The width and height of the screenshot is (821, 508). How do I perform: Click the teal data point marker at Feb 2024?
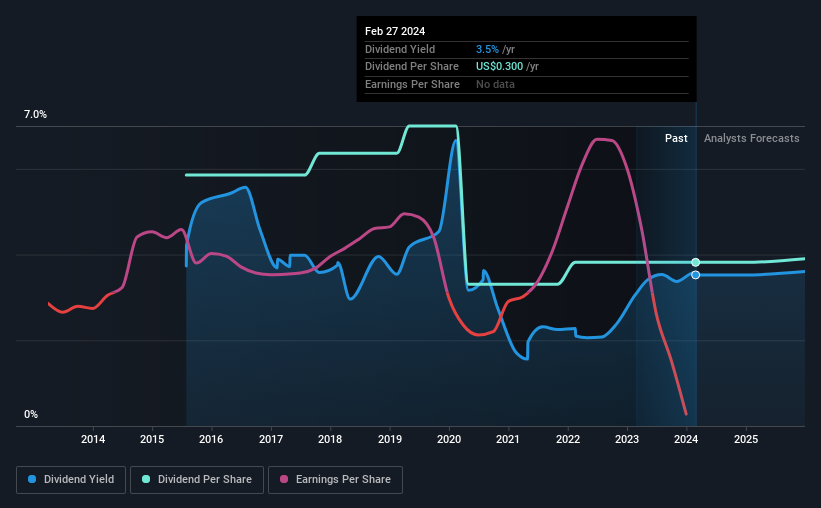tap(695, 262)
